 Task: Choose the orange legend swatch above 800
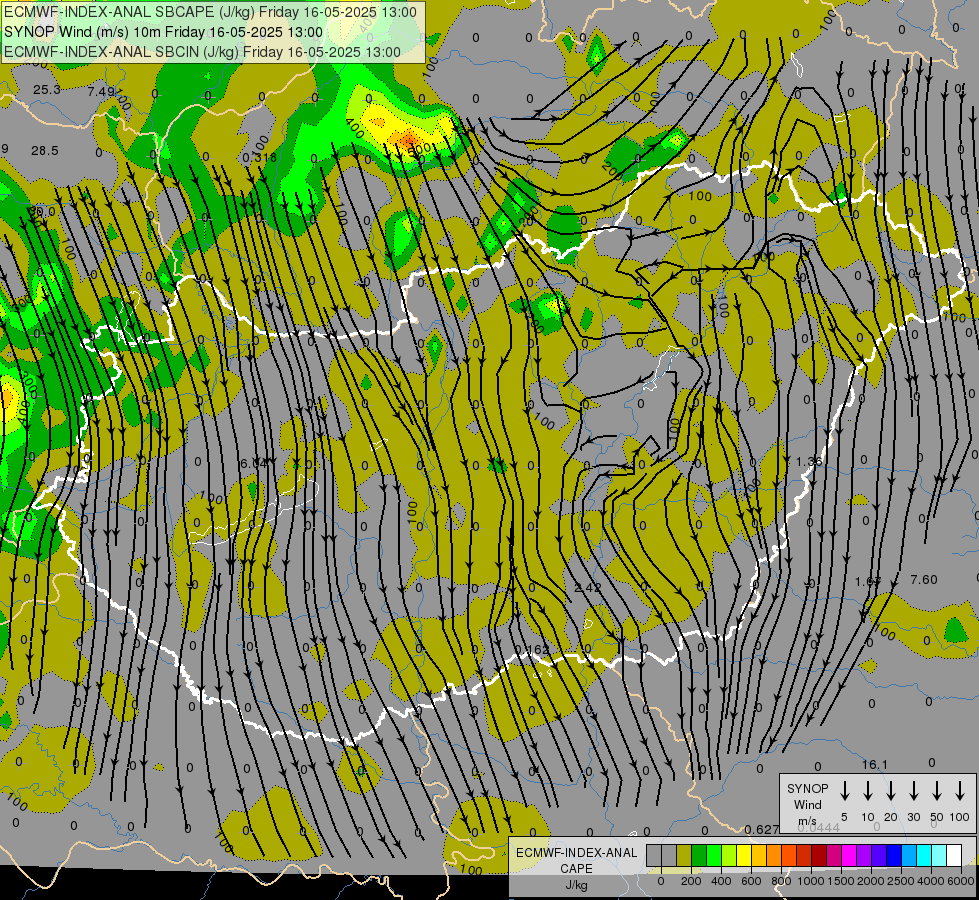[x=774, y=855]
